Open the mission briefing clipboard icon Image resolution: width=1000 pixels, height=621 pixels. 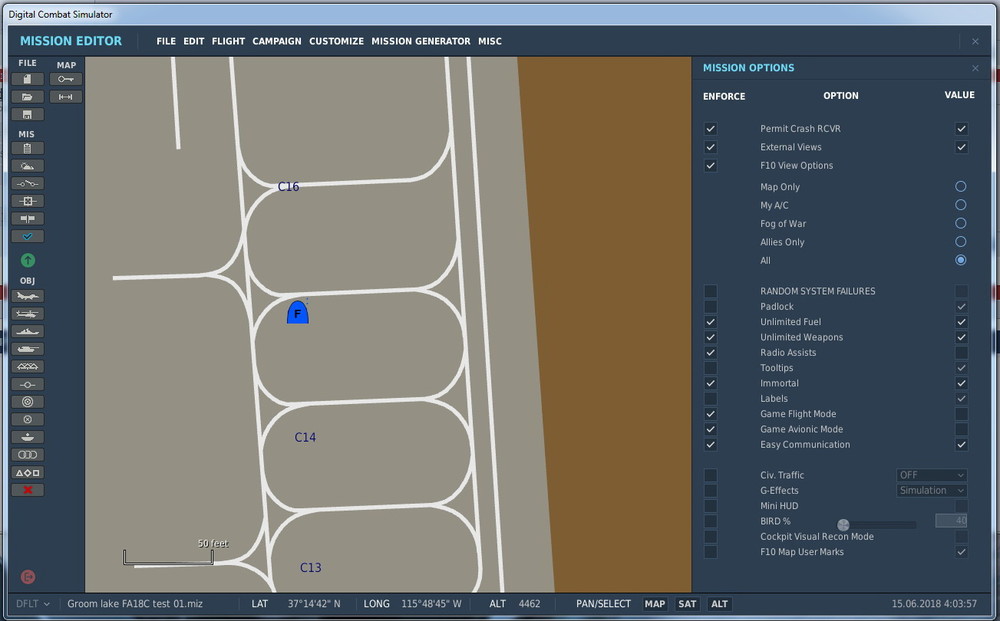(x=27, y=149)
